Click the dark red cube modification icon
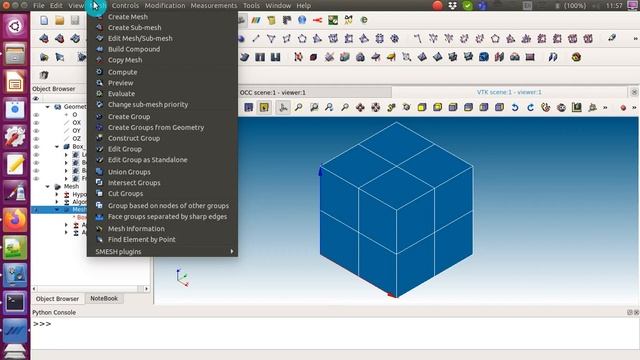The height and width of the screenshot is (360, 640). point(313,57)
